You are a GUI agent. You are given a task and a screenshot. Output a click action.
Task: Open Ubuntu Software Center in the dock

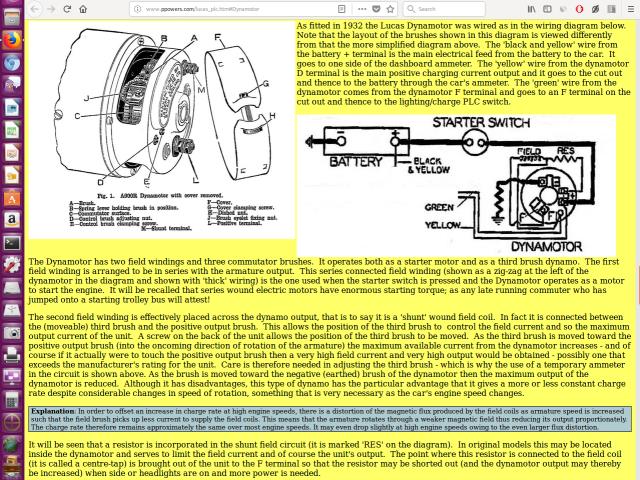[11, 197]
